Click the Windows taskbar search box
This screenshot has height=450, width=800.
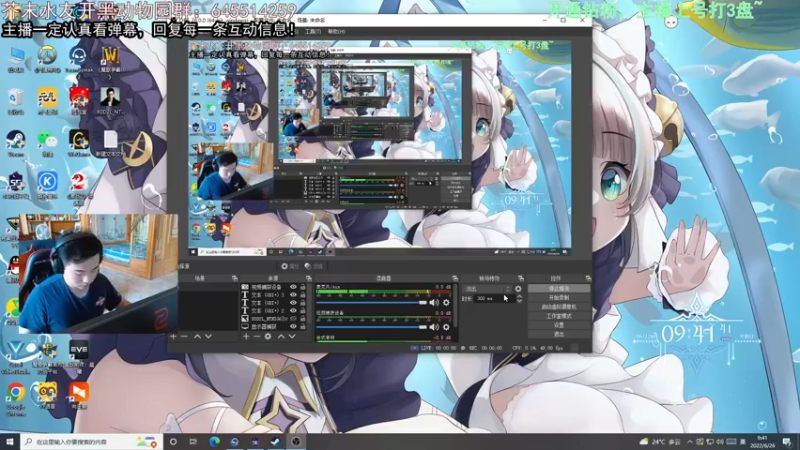coord(91,442)
